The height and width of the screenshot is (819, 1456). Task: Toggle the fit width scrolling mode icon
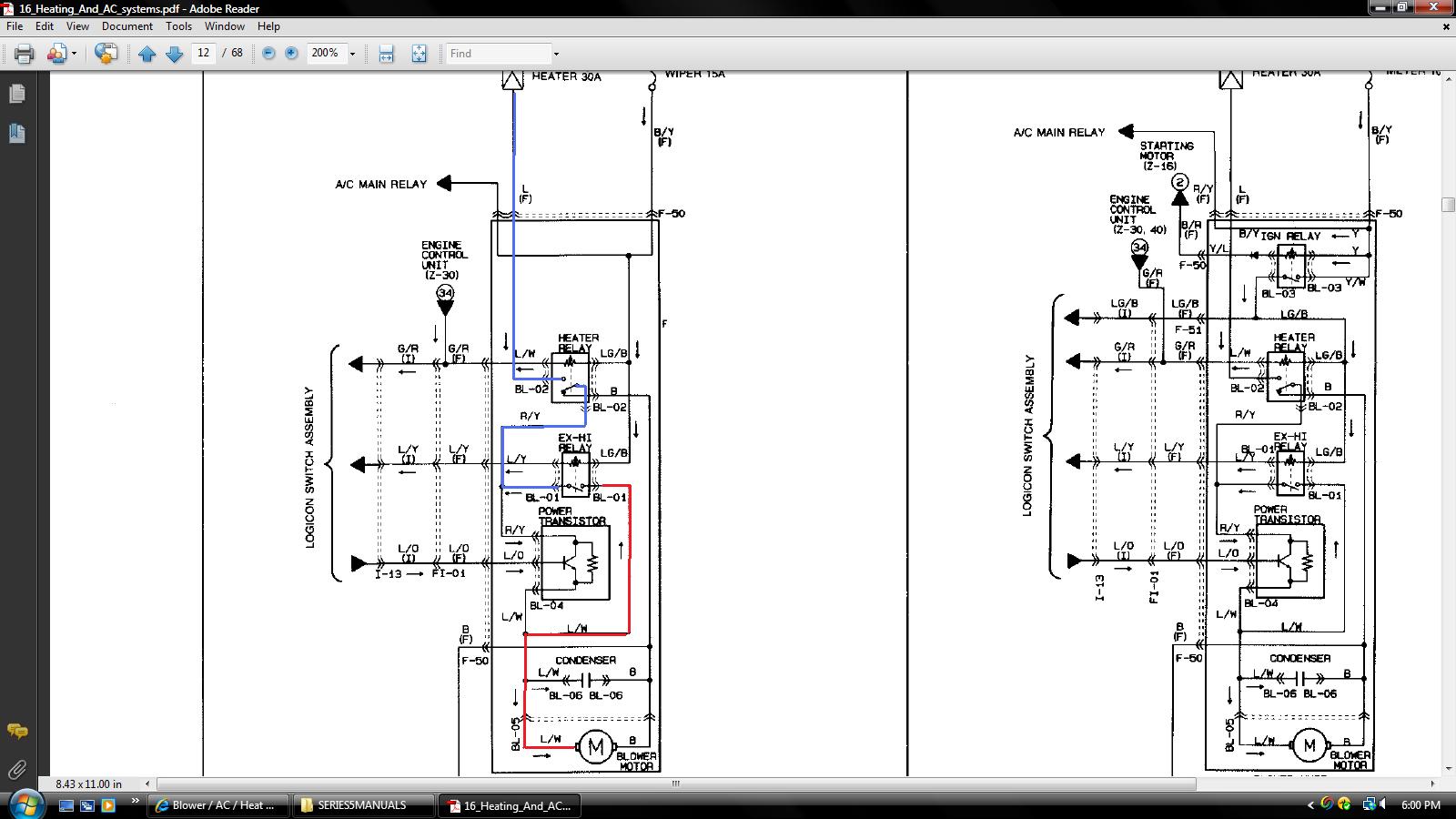(x=386, y=54)
